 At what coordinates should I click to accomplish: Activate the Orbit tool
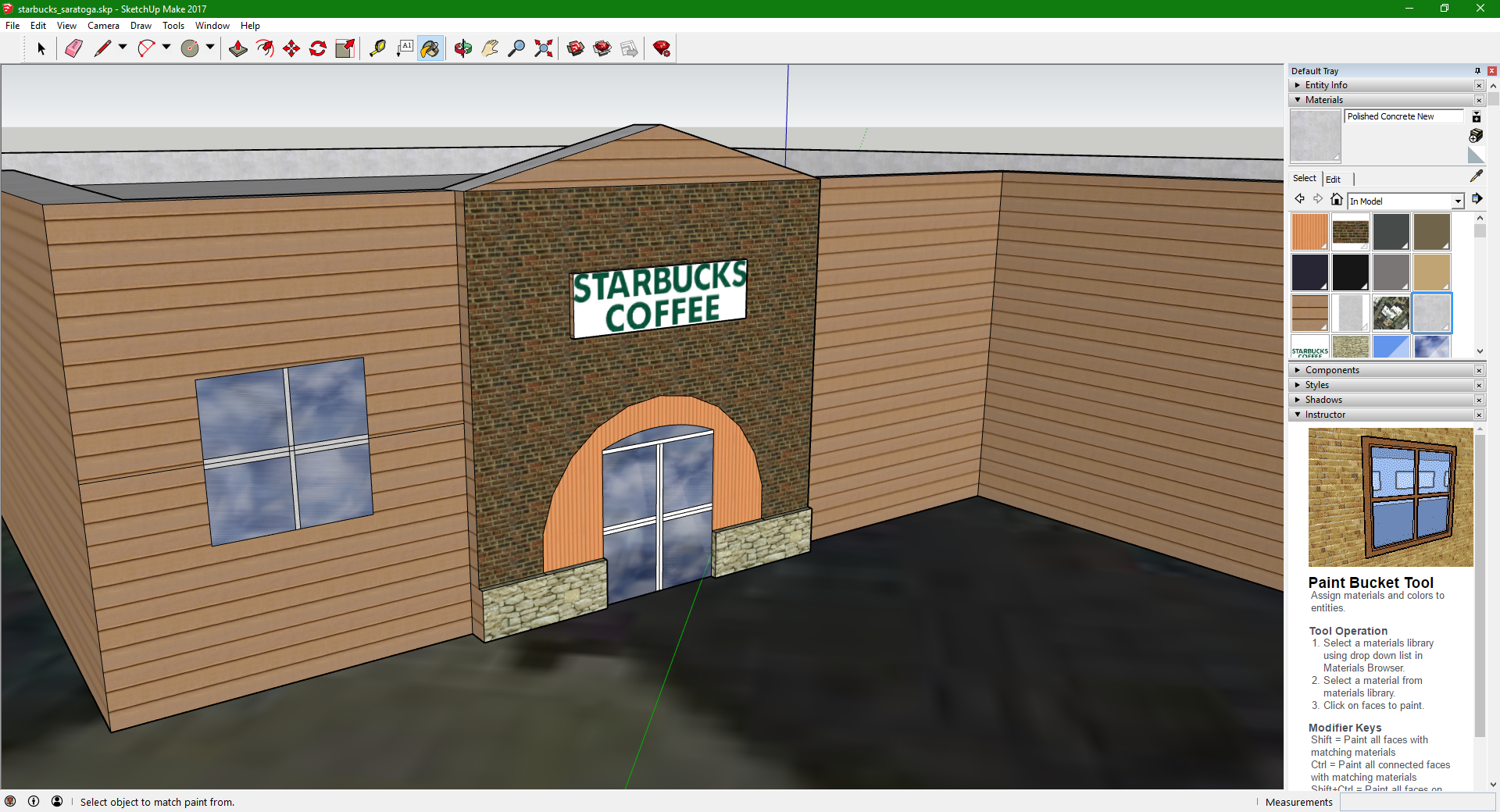pyautogui.click(x=463, y=48)
